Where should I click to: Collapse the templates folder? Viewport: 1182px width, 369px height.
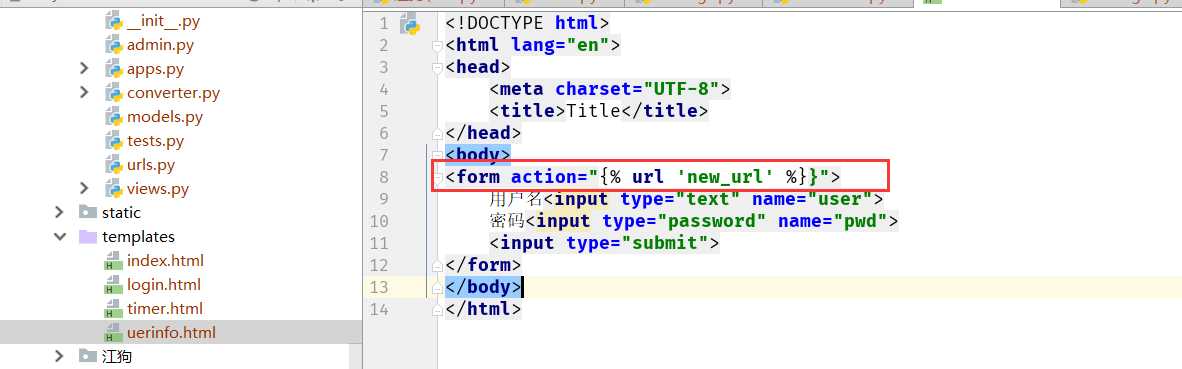coord(60,236)
